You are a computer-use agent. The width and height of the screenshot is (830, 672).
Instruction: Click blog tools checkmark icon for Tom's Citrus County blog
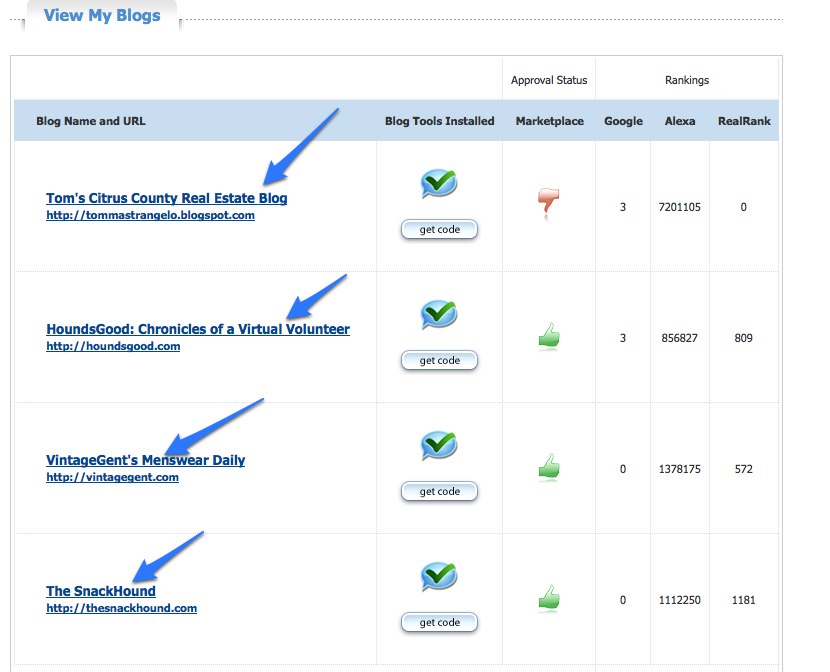439,184
